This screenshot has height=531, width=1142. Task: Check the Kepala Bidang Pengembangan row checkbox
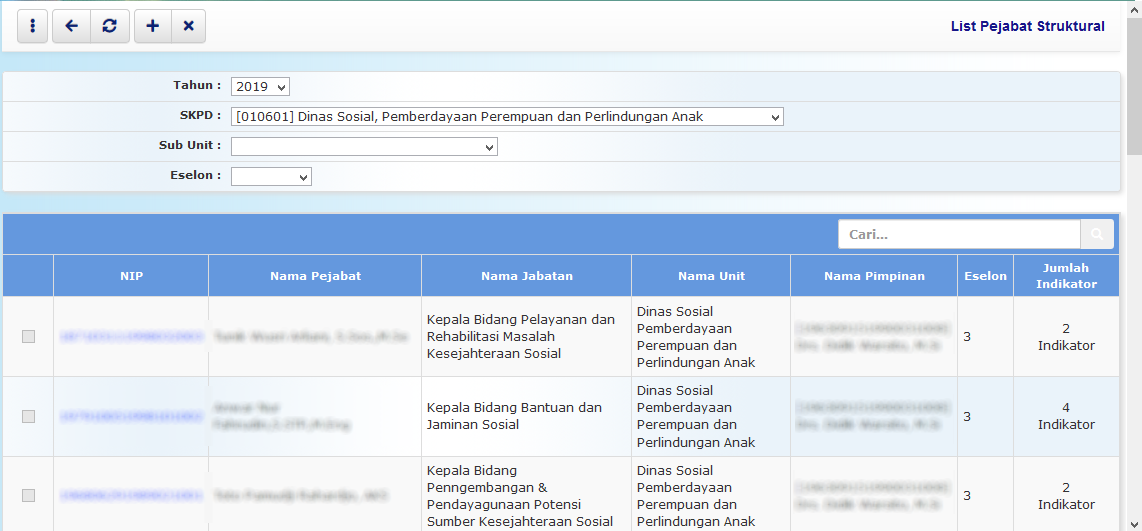[x=28, y=495]
